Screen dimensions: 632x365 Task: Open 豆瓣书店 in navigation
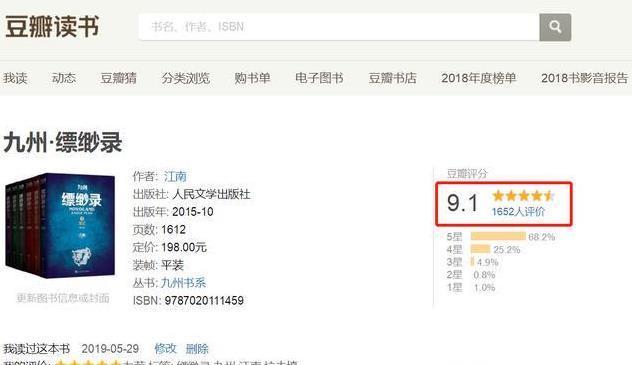tap(393, 78)
